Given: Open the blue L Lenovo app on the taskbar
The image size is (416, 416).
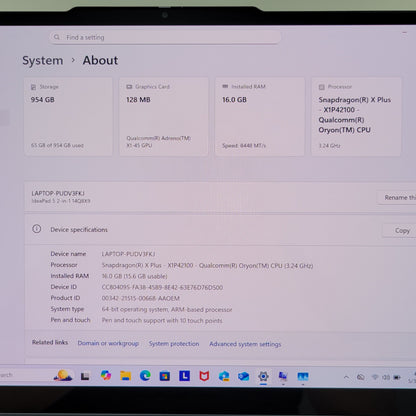Looking at the screenshot, I should 184,376.
